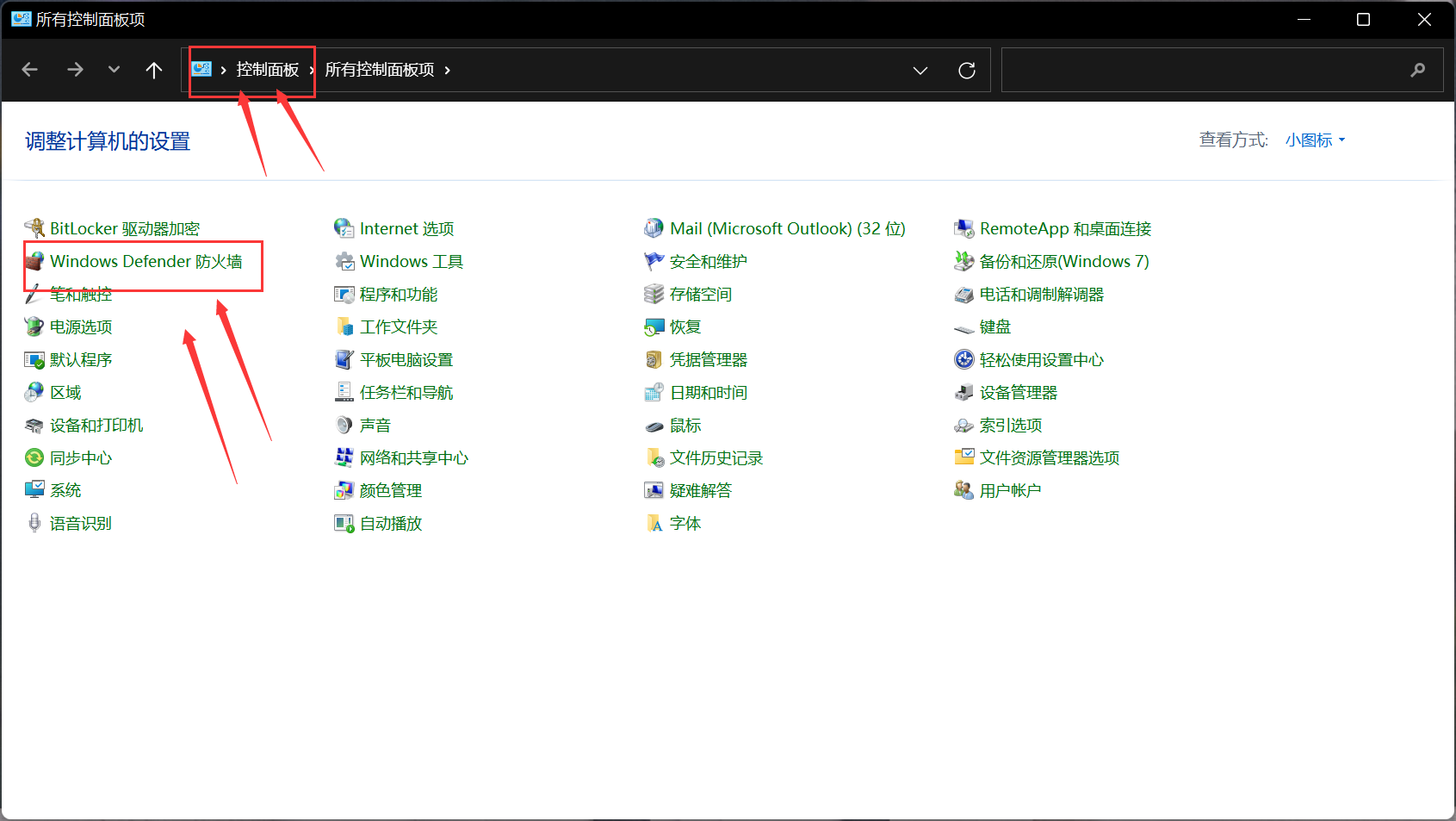Open the 鼠标 mouse settings icon
The height and width of the screenshot is (821, 1456).
654,426
